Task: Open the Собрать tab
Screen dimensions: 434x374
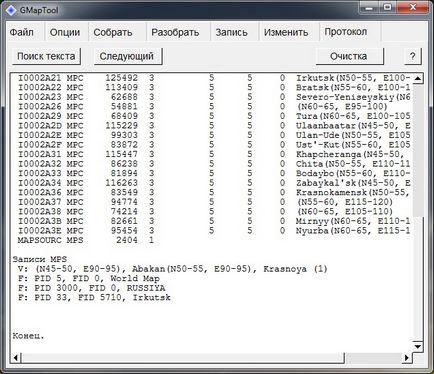Action: coord(113,32)
